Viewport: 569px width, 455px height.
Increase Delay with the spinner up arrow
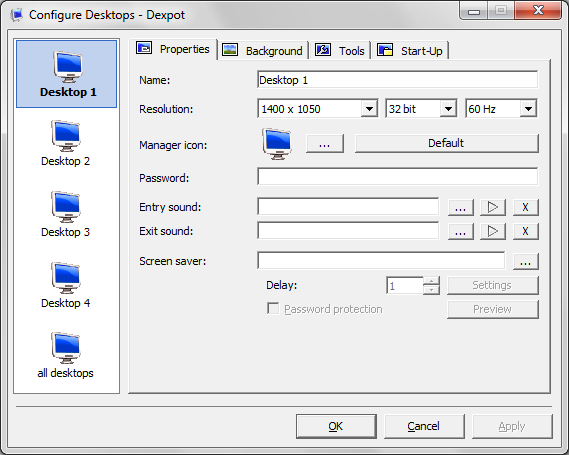pos(431,281)
